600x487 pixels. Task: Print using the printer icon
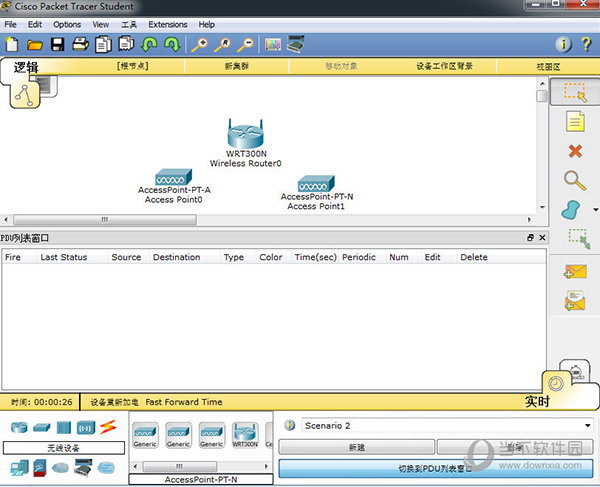pyautogui.click(x=80, y=44)
